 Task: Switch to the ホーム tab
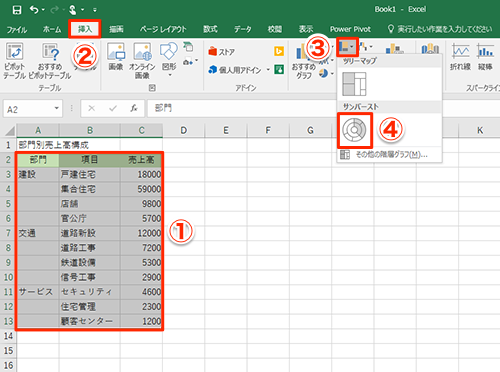click(52, 30)
